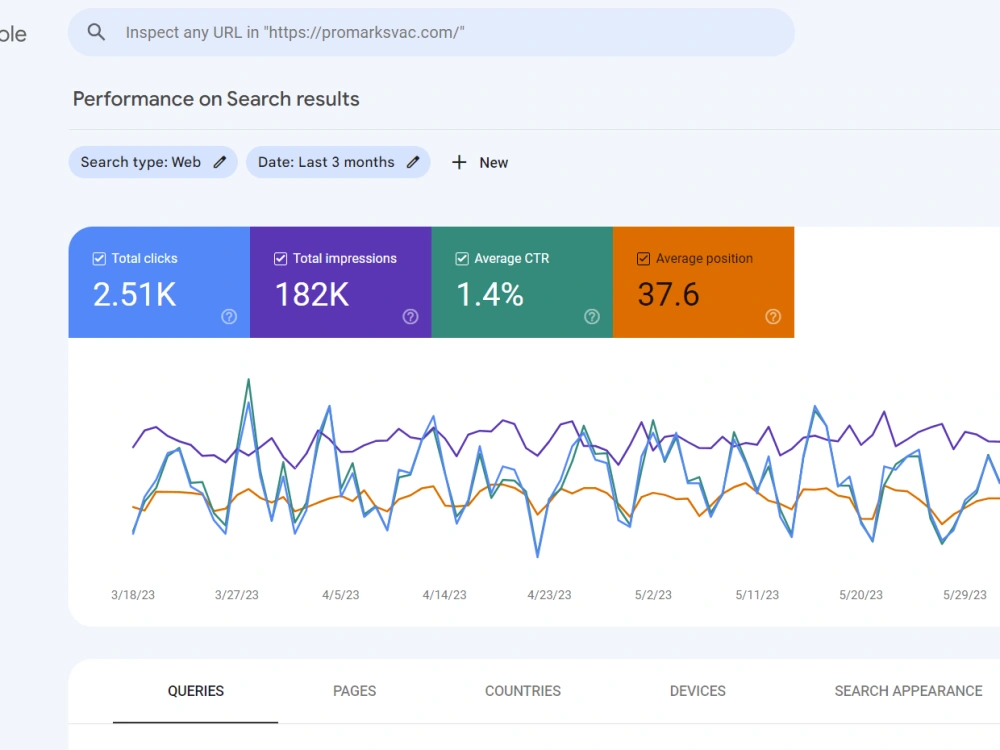Toggle the Average CTR checkbox
This screenshot has width=1000, height=750.
[462, 258]
